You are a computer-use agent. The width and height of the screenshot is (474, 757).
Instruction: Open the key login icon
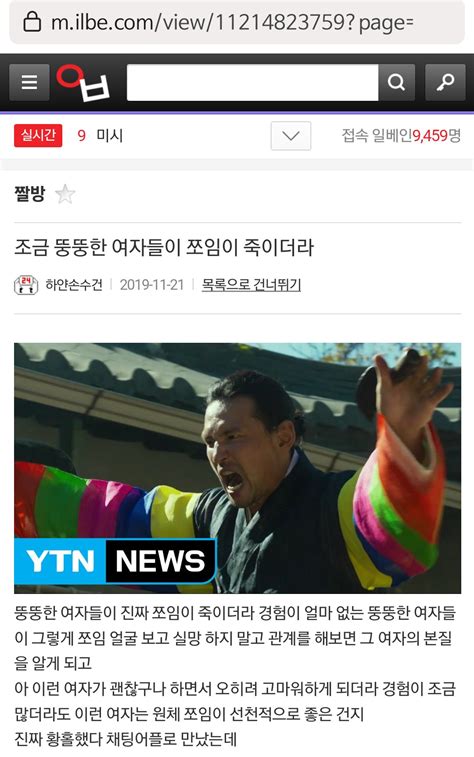click(x=445, y=83)
